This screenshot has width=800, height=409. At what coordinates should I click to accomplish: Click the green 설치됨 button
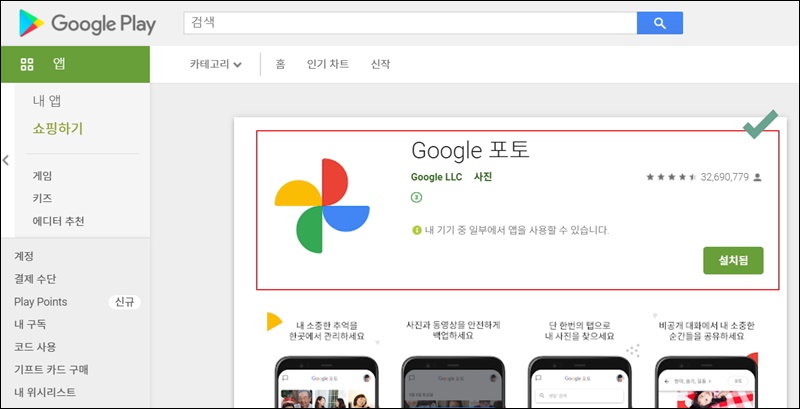tap(733, 261)
